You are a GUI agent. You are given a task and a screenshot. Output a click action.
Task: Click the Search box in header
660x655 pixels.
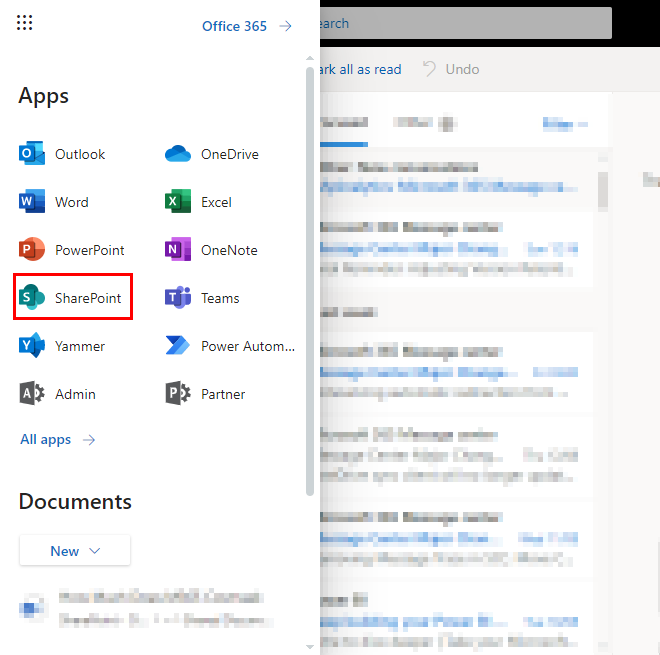[466, 23]
